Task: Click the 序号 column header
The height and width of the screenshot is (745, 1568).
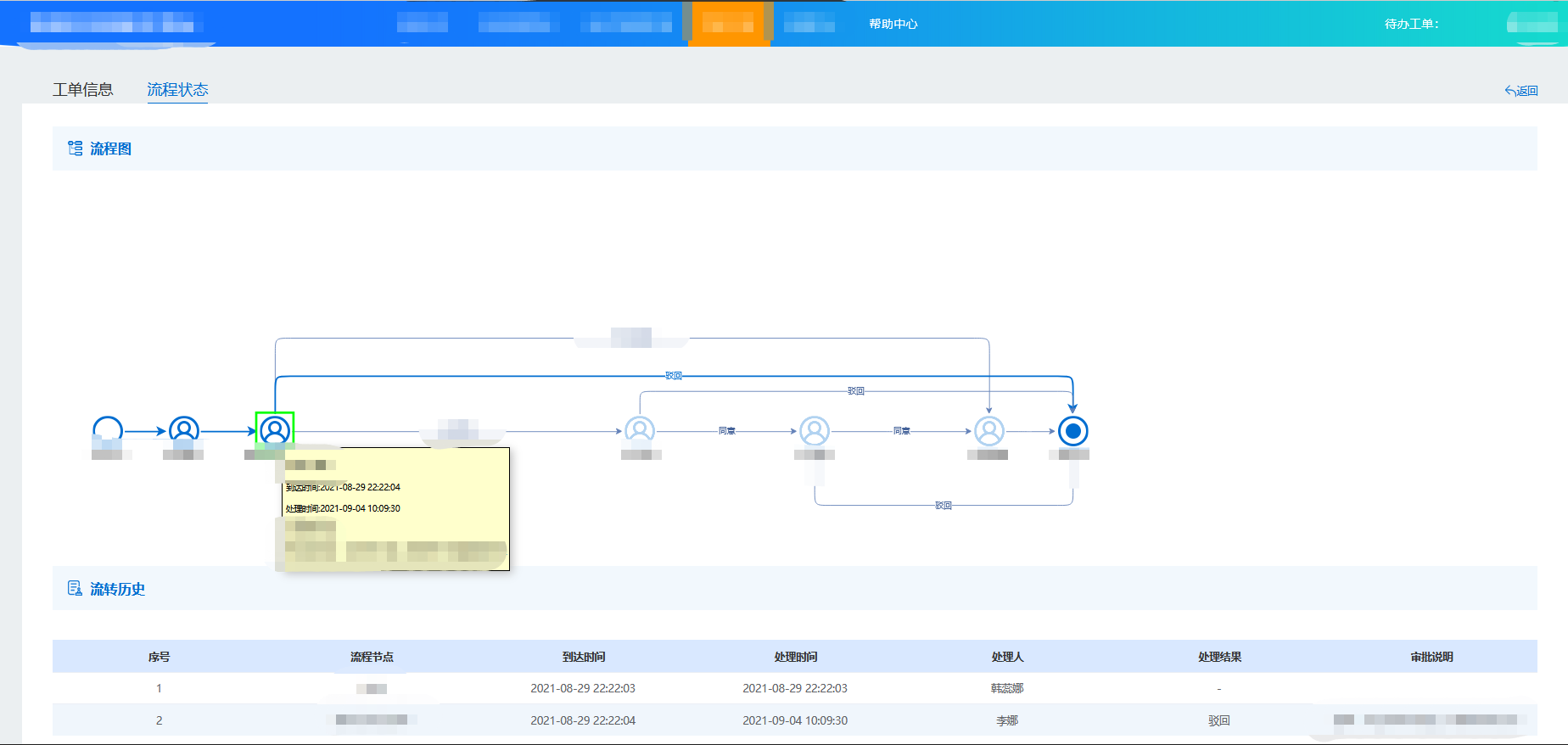Action: click(159, 657)
